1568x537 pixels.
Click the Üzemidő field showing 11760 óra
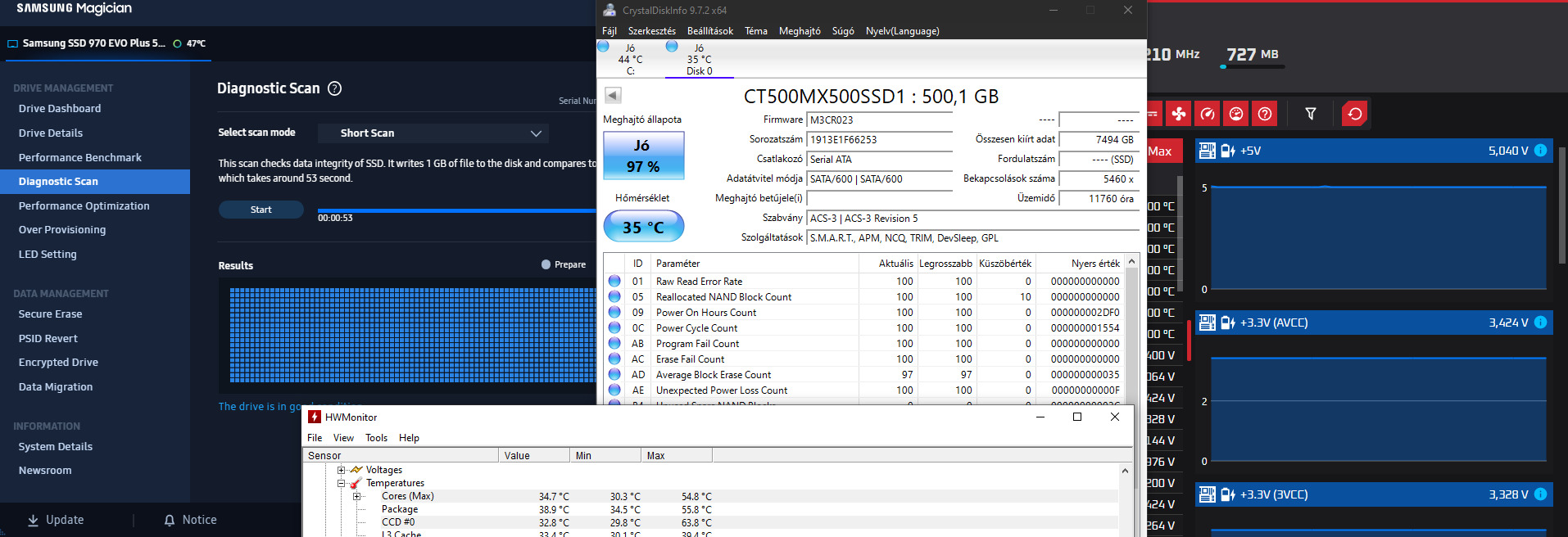click(x=1099, y=199)
